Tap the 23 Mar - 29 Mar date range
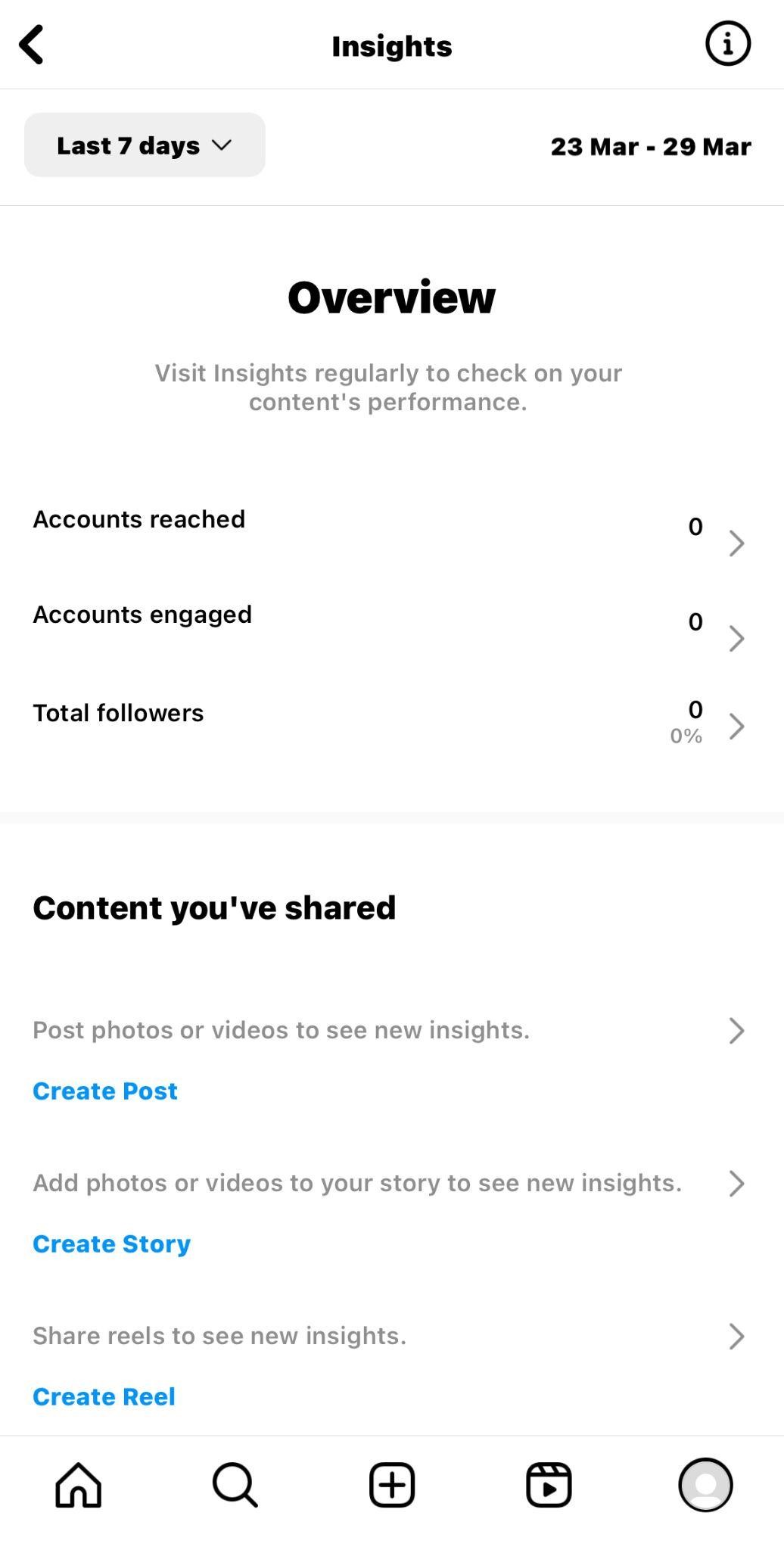Image resolution: width=784 pixels, height=1550 pixels. coord(651,146)
